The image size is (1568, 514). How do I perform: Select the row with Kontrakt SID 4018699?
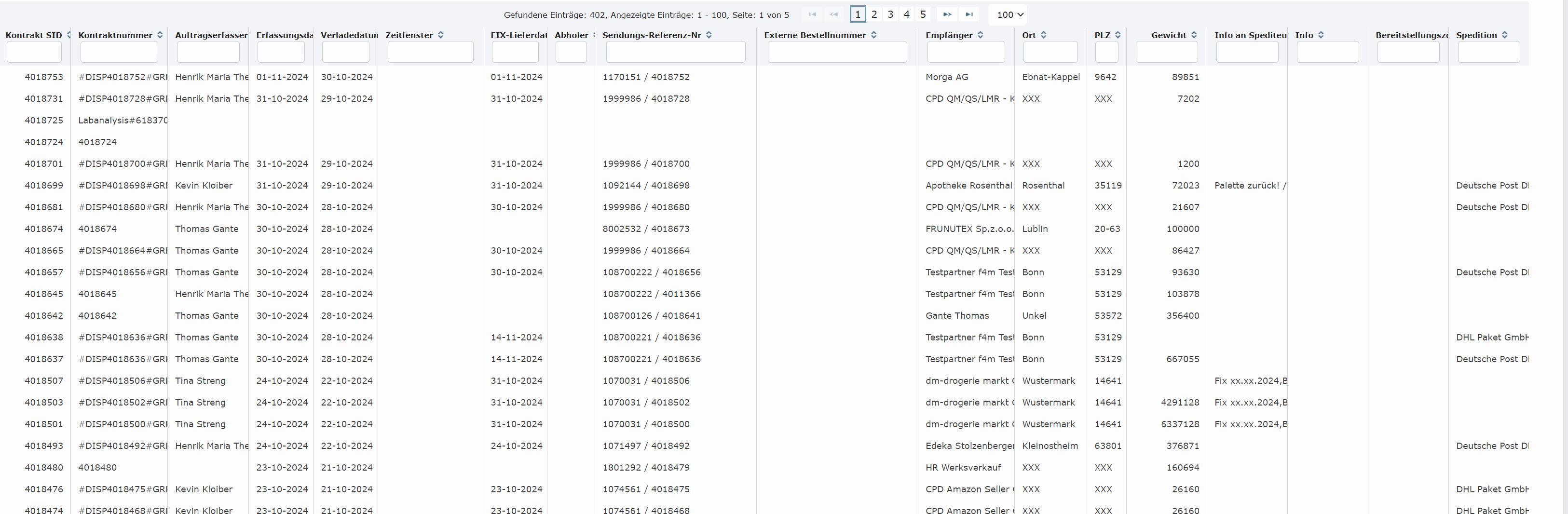pyautogui.click(x=44, y=186)
